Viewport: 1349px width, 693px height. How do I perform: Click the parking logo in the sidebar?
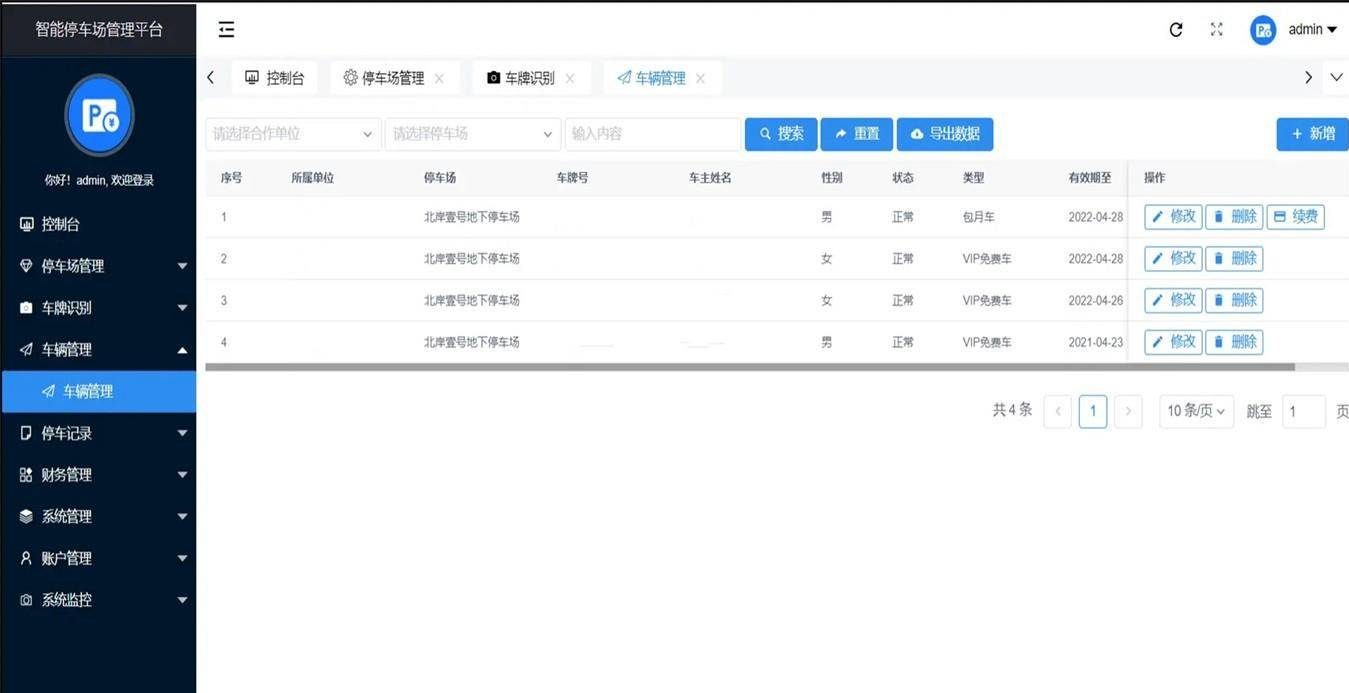pos(99,115)
